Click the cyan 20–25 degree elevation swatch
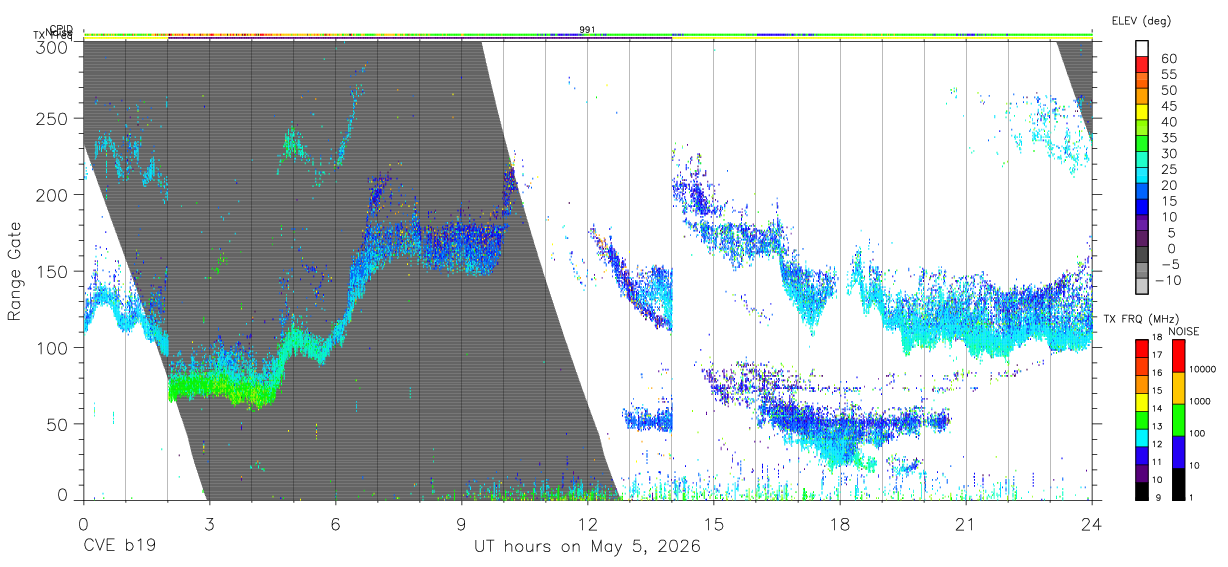The width and height of the screenshot is (1228, 567). [1143, 177]
